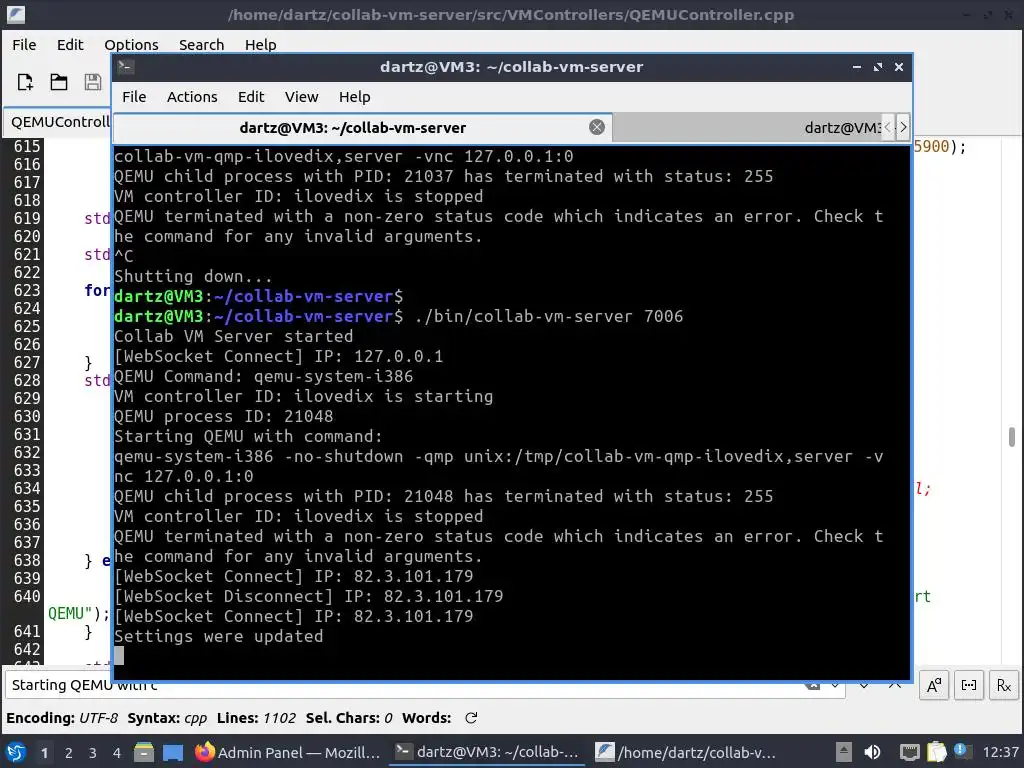This screenshot has height=768, width=1024.
Task: Click the editor vertical scrollbar handle
Action: click(x=1012, y=437)
